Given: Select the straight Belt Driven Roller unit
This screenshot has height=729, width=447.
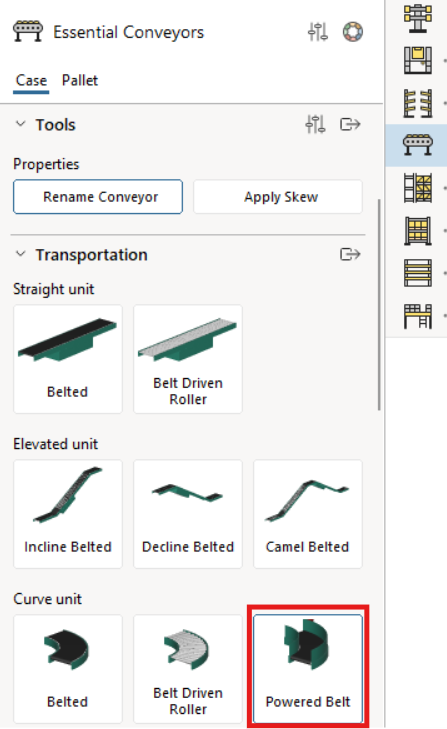Looking at the screenshot, I should tap(188, 359).
